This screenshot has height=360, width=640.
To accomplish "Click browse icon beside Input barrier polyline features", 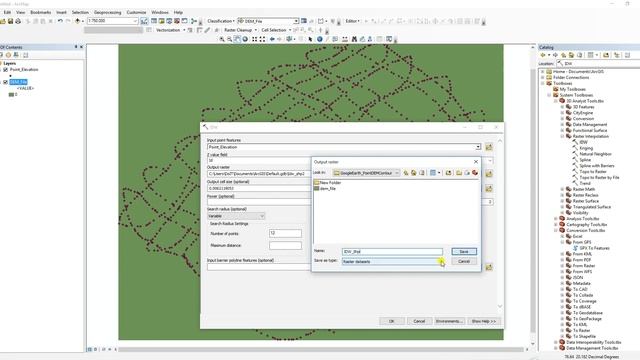I will [489, 267].
